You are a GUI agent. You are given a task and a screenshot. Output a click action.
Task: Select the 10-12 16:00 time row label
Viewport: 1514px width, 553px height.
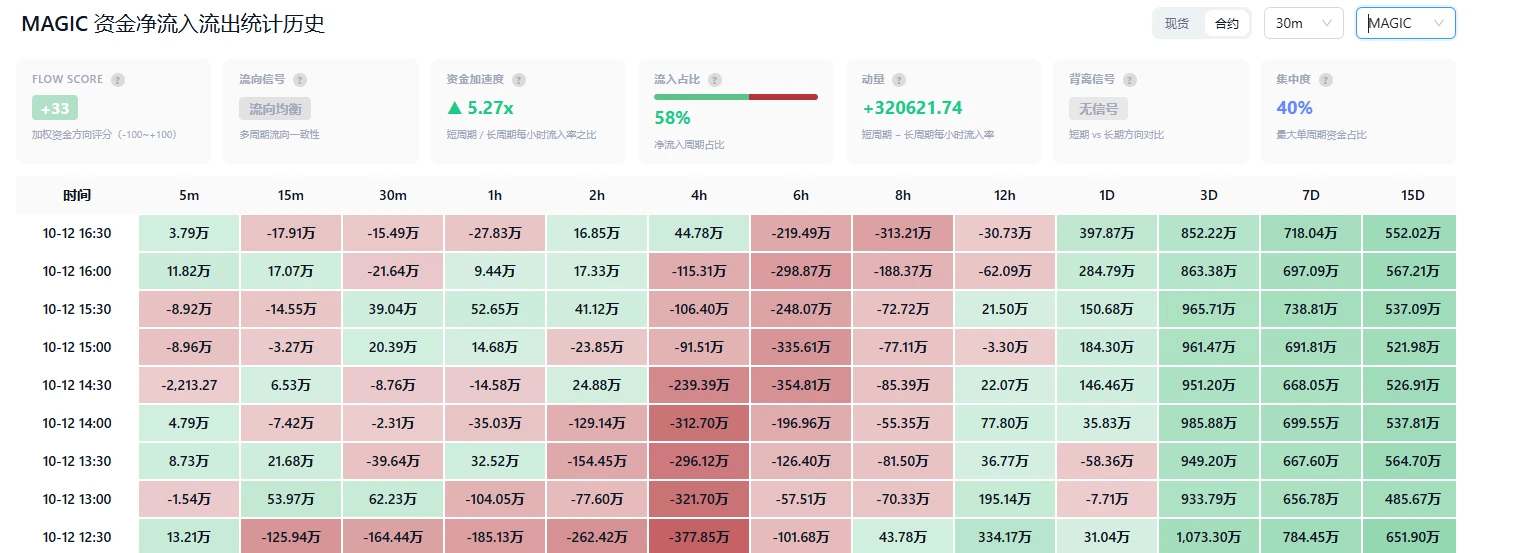coord(77,271)
